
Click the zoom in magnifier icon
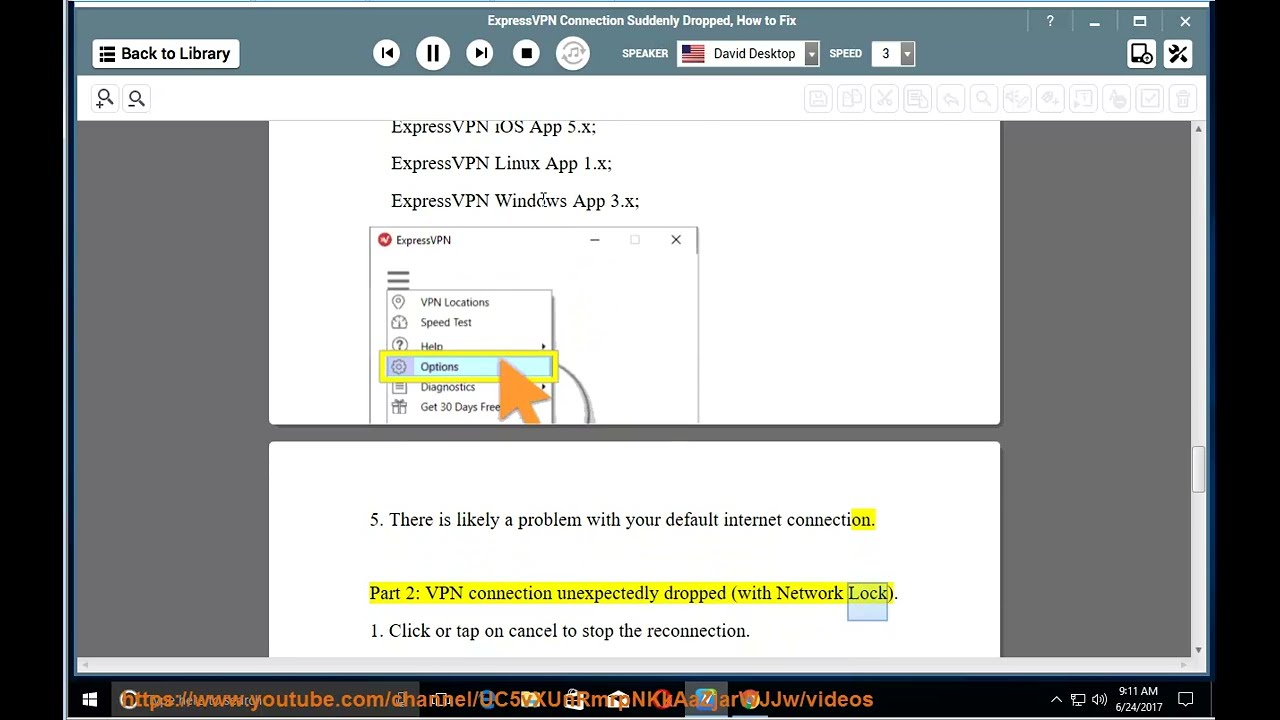pyautogui.click(x=104, y=98)
